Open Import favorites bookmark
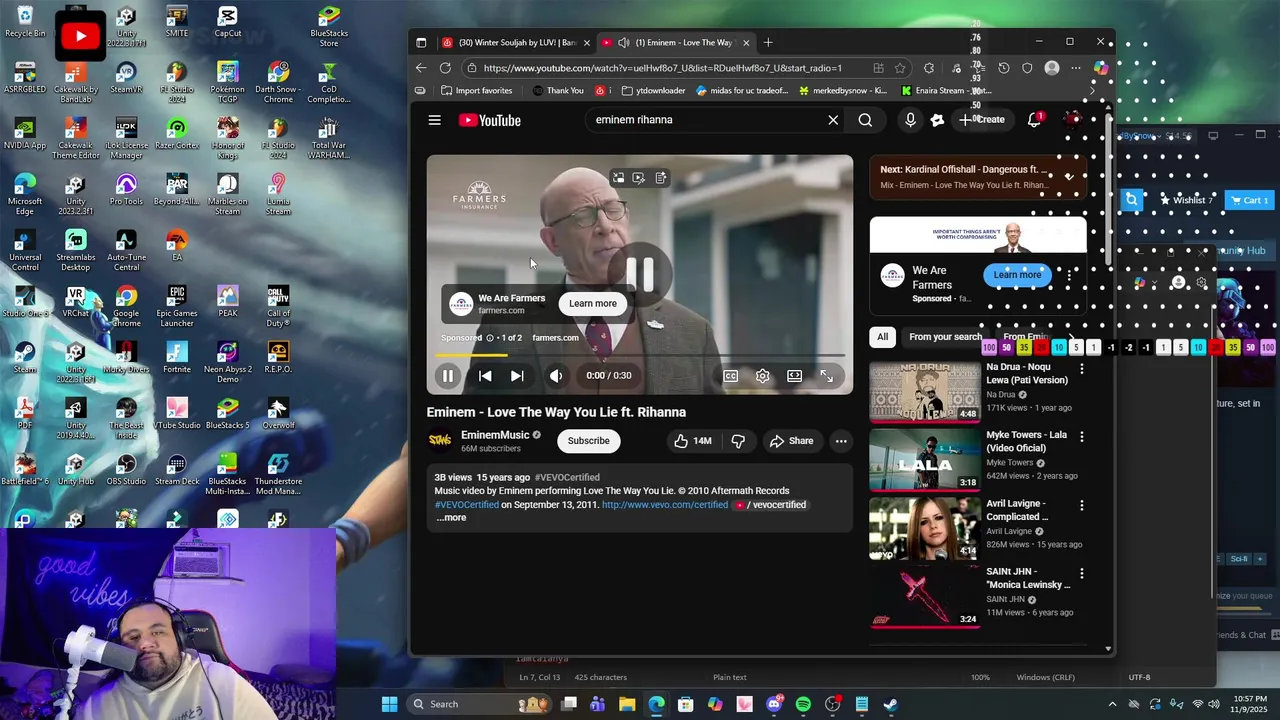The image size is (1280, 720). 475,90
